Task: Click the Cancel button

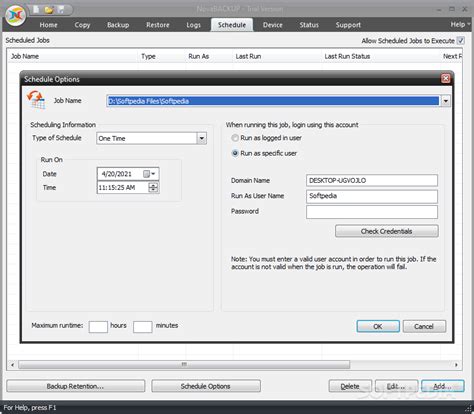Action: (424, 326)
